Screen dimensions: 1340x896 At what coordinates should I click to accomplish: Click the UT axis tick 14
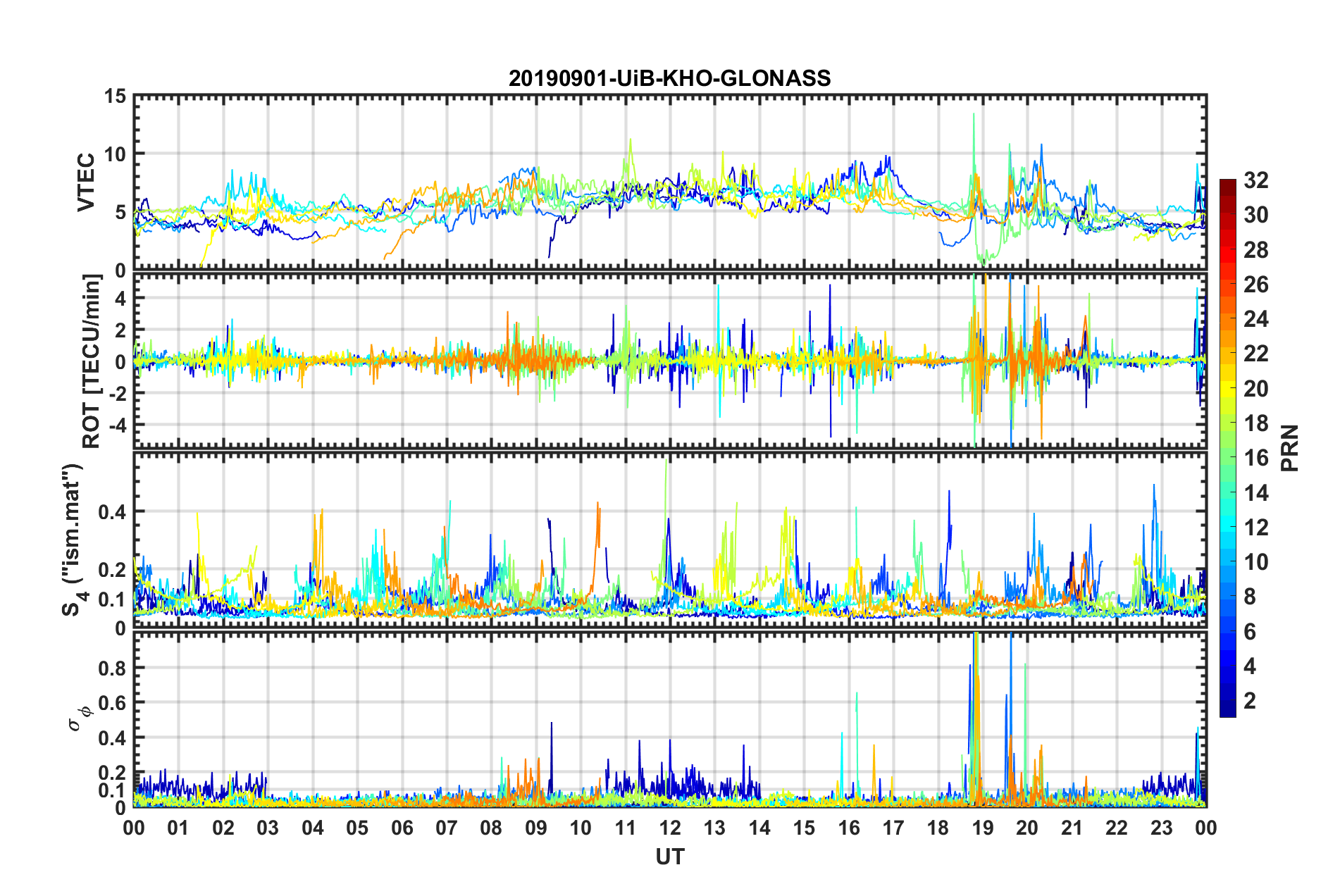759,828
